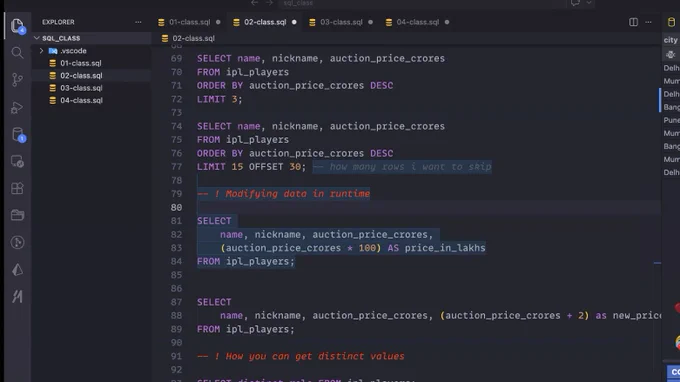
Task: Open Explorer Views and More Actions ellipsis
Action: click(138, 22)
